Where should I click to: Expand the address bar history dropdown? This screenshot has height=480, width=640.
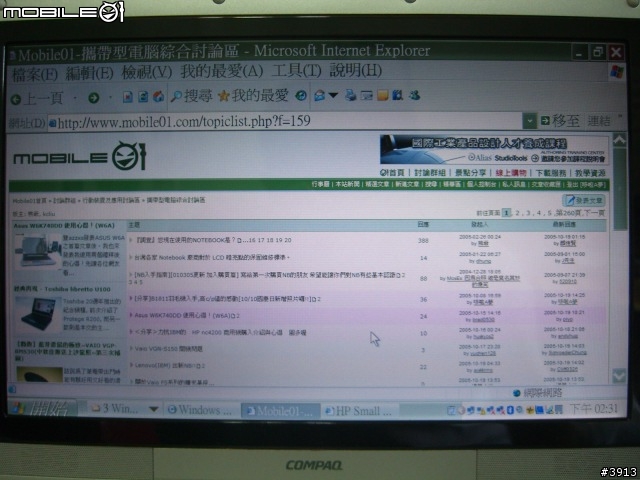tap(529, 121)
